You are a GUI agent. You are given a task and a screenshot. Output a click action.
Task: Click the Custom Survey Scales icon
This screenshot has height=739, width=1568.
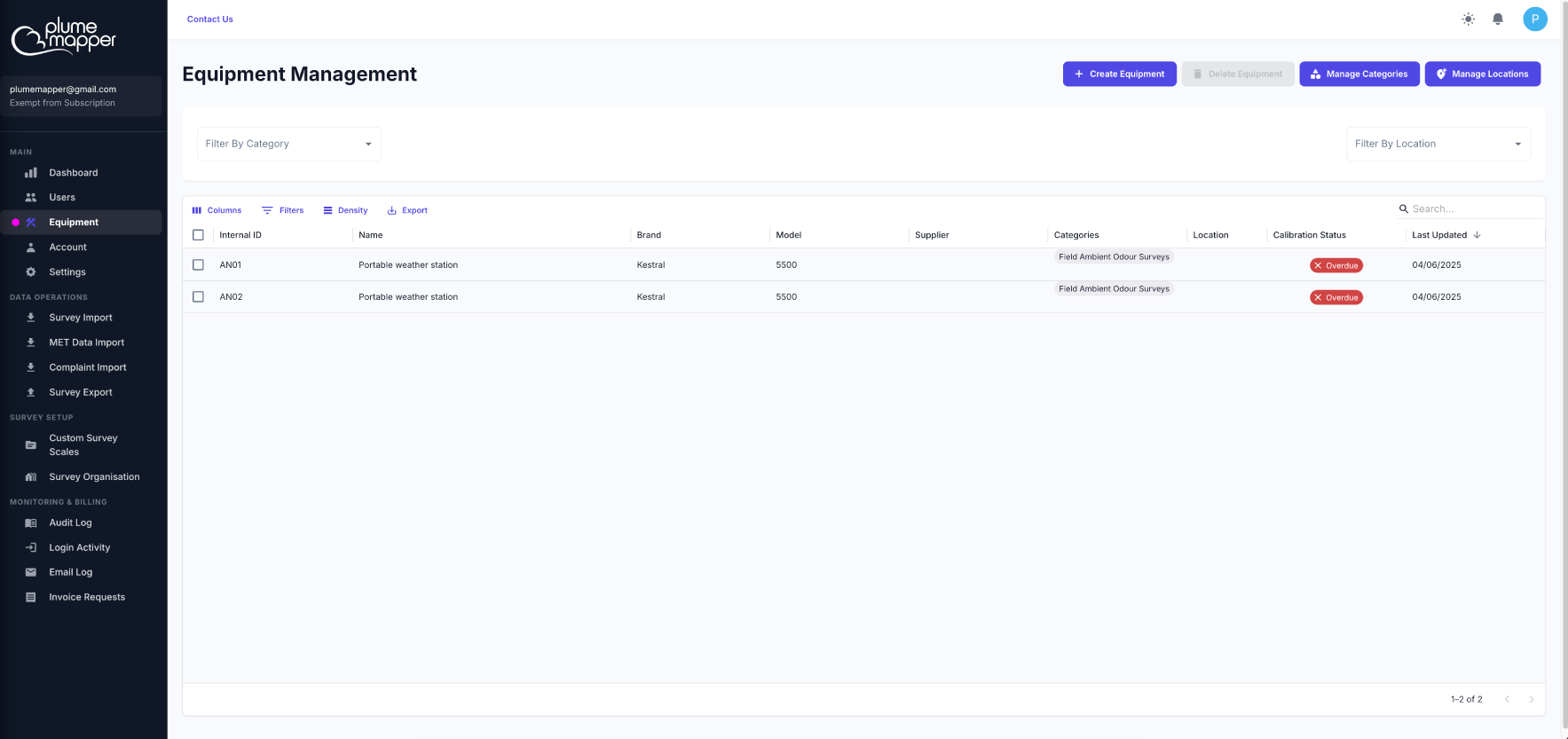31,445
